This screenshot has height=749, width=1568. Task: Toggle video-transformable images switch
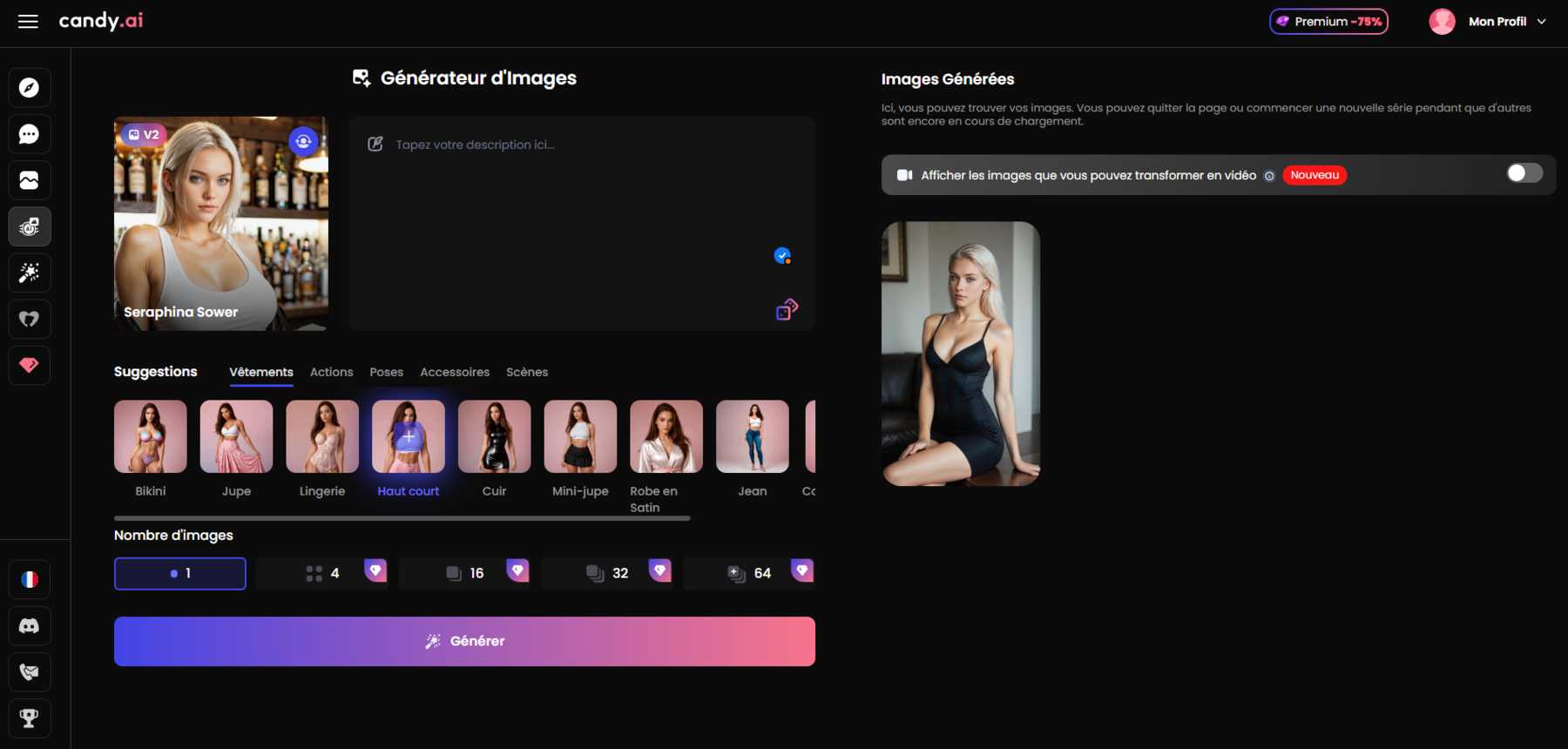(x=1524, y=173)
